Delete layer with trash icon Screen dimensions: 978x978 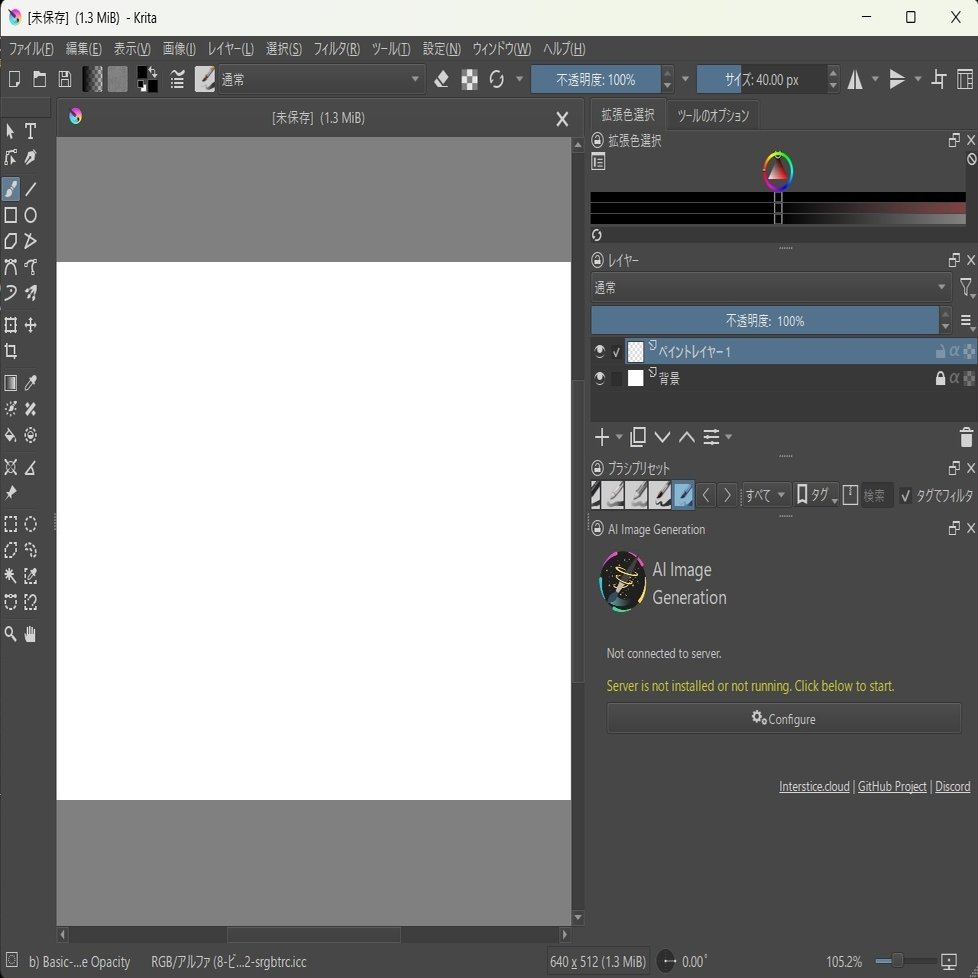(966, 437)
